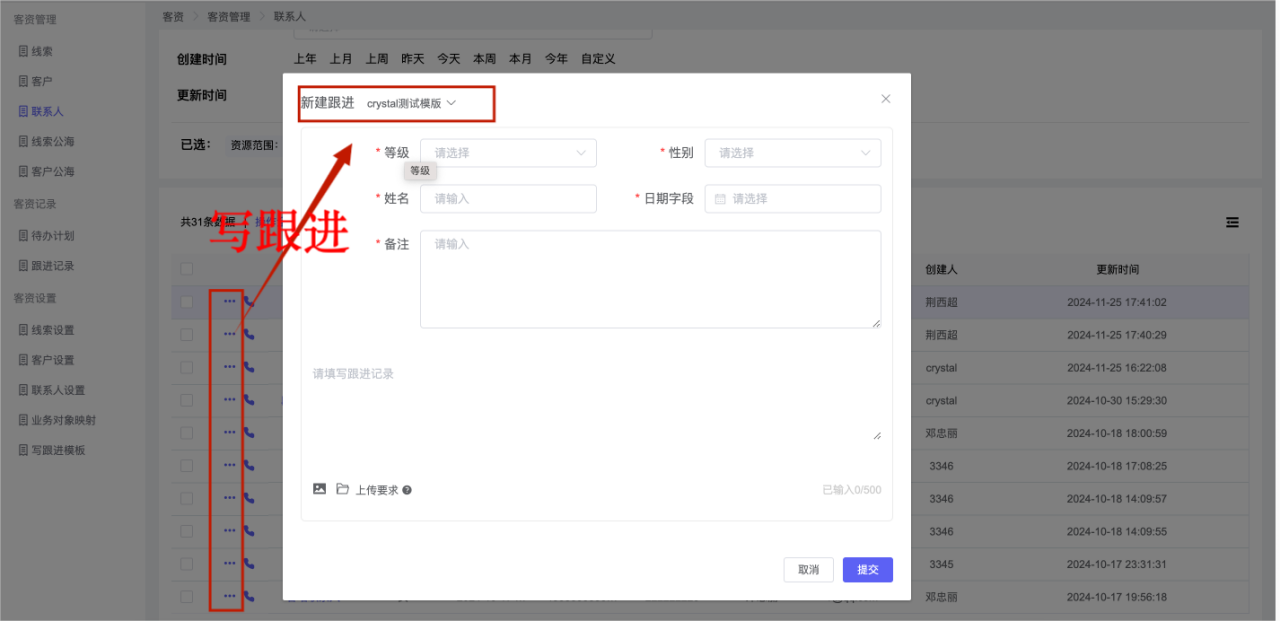The image size is (1280, 621).
Task: Click the 取消 cancel button
Action: (x=809, y=569)
